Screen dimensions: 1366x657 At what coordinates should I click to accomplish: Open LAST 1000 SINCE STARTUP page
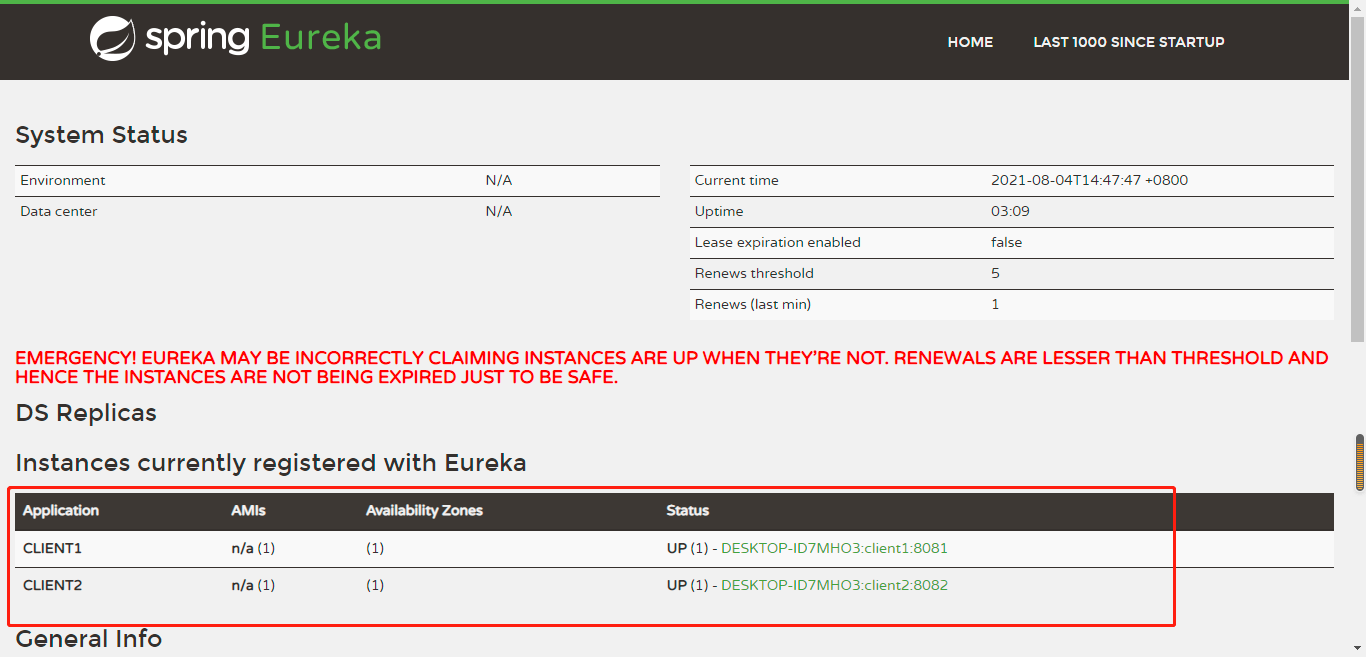[1129, 42]
